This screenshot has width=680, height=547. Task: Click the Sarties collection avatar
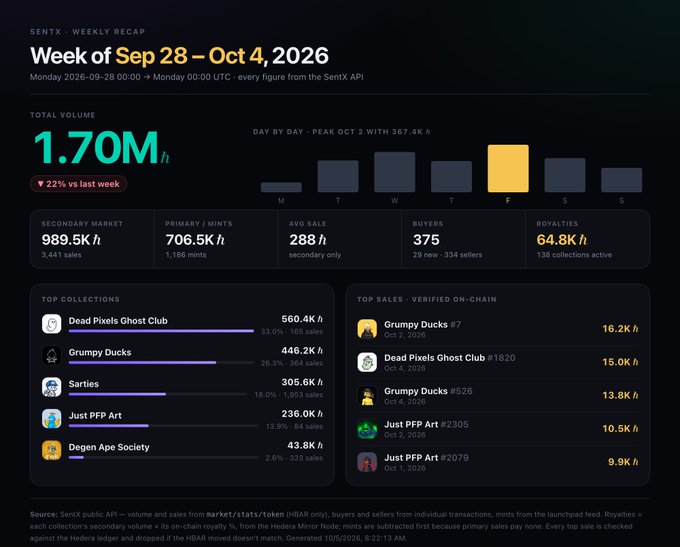click(52, 387)
